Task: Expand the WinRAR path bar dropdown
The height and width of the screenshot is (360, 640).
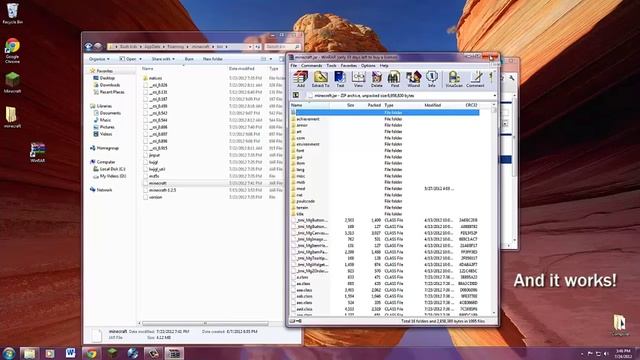Action: (494, 96)
